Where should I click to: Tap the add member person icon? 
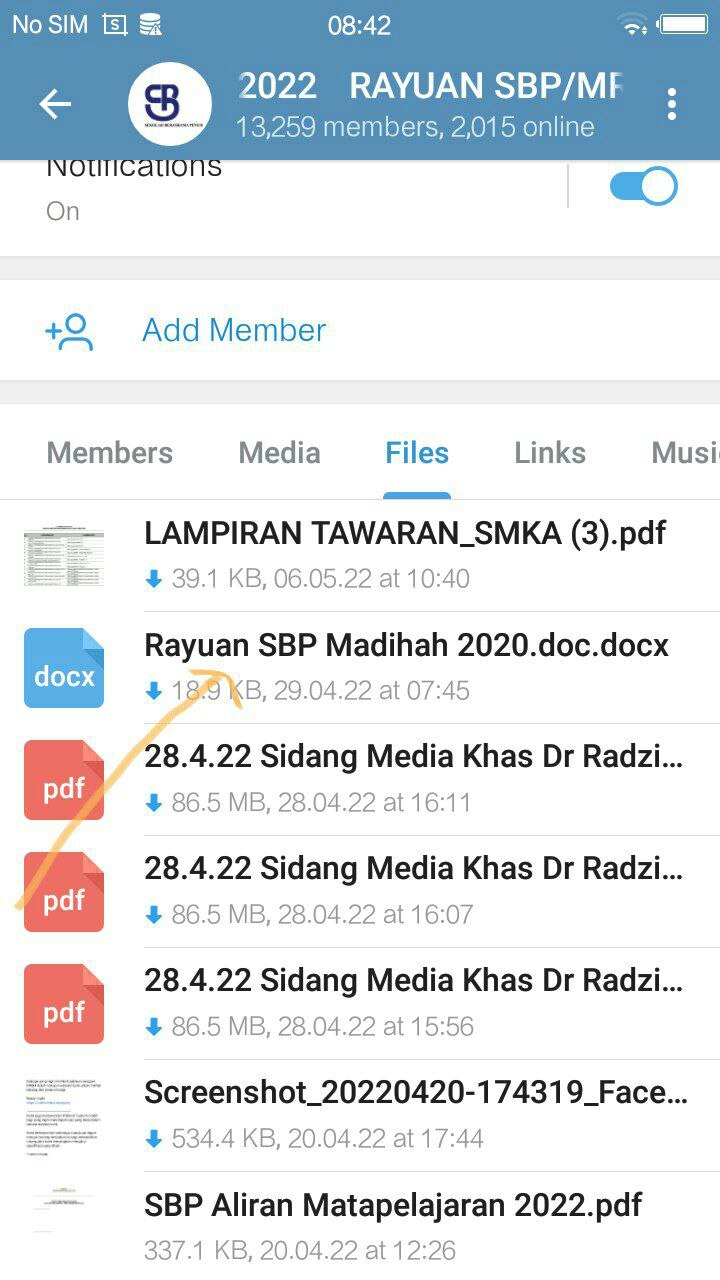click(x=69, y=331)
